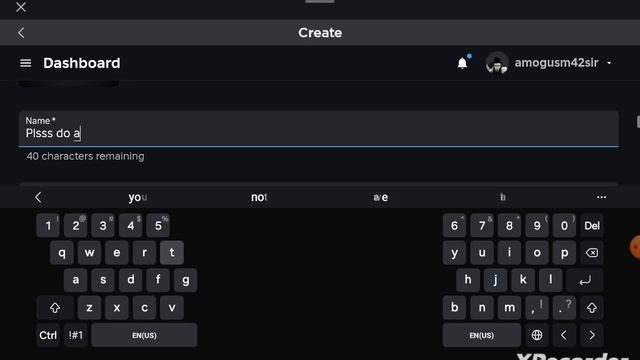Tap the keyboard's b key
This screenshot has height=360, width=640.
coord(454,307)
